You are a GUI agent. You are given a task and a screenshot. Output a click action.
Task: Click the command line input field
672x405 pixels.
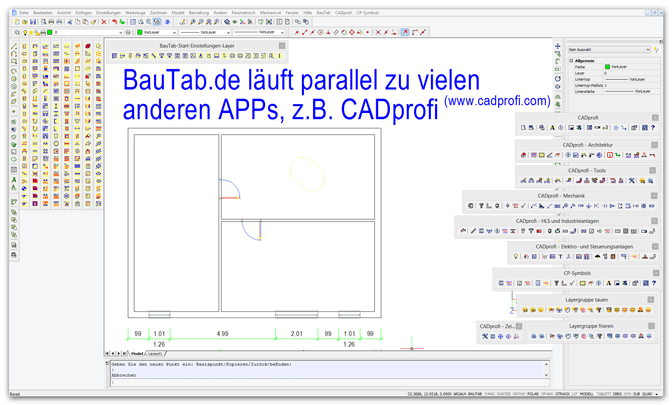328,382
